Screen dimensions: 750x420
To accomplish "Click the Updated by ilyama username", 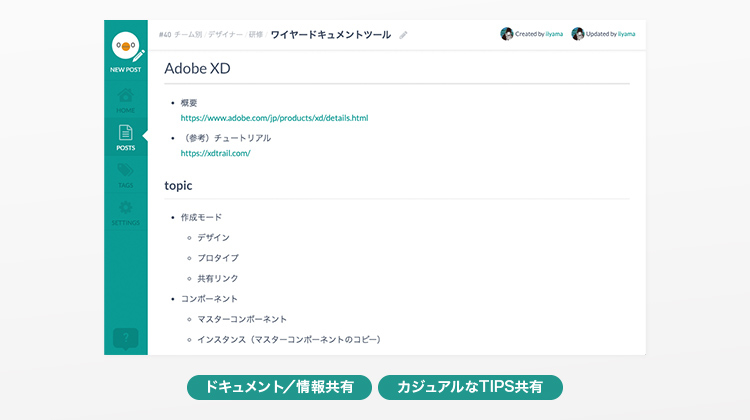I will (626, 34).
